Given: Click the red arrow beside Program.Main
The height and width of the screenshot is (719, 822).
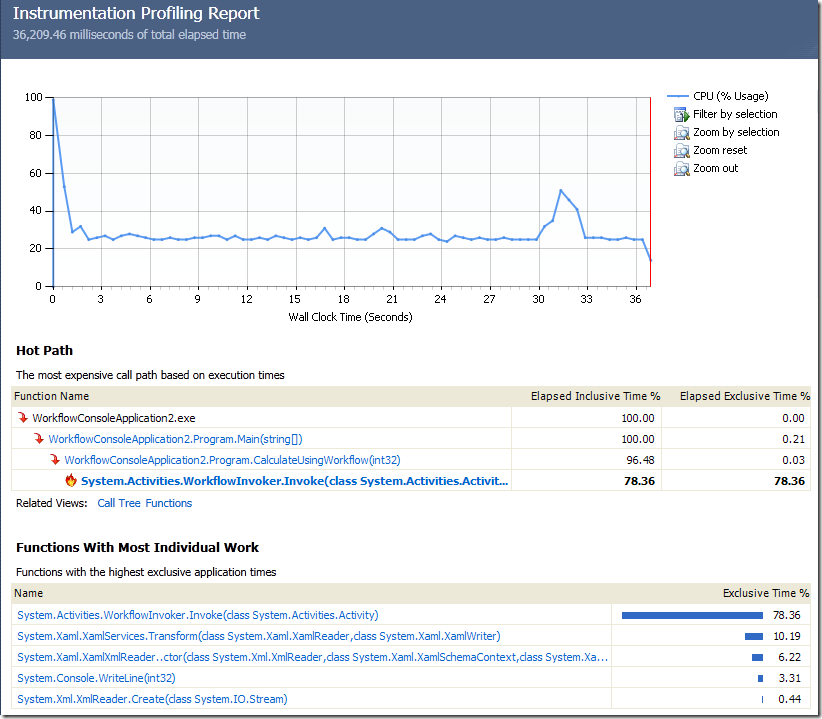Looking at the screenshot, I should tap(39, 439).
